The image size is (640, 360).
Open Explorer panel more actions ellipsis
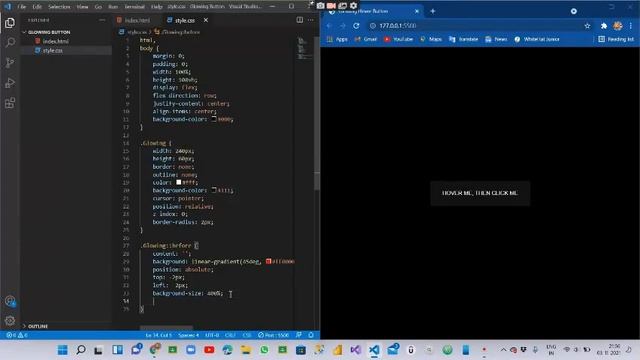(102, 20)
